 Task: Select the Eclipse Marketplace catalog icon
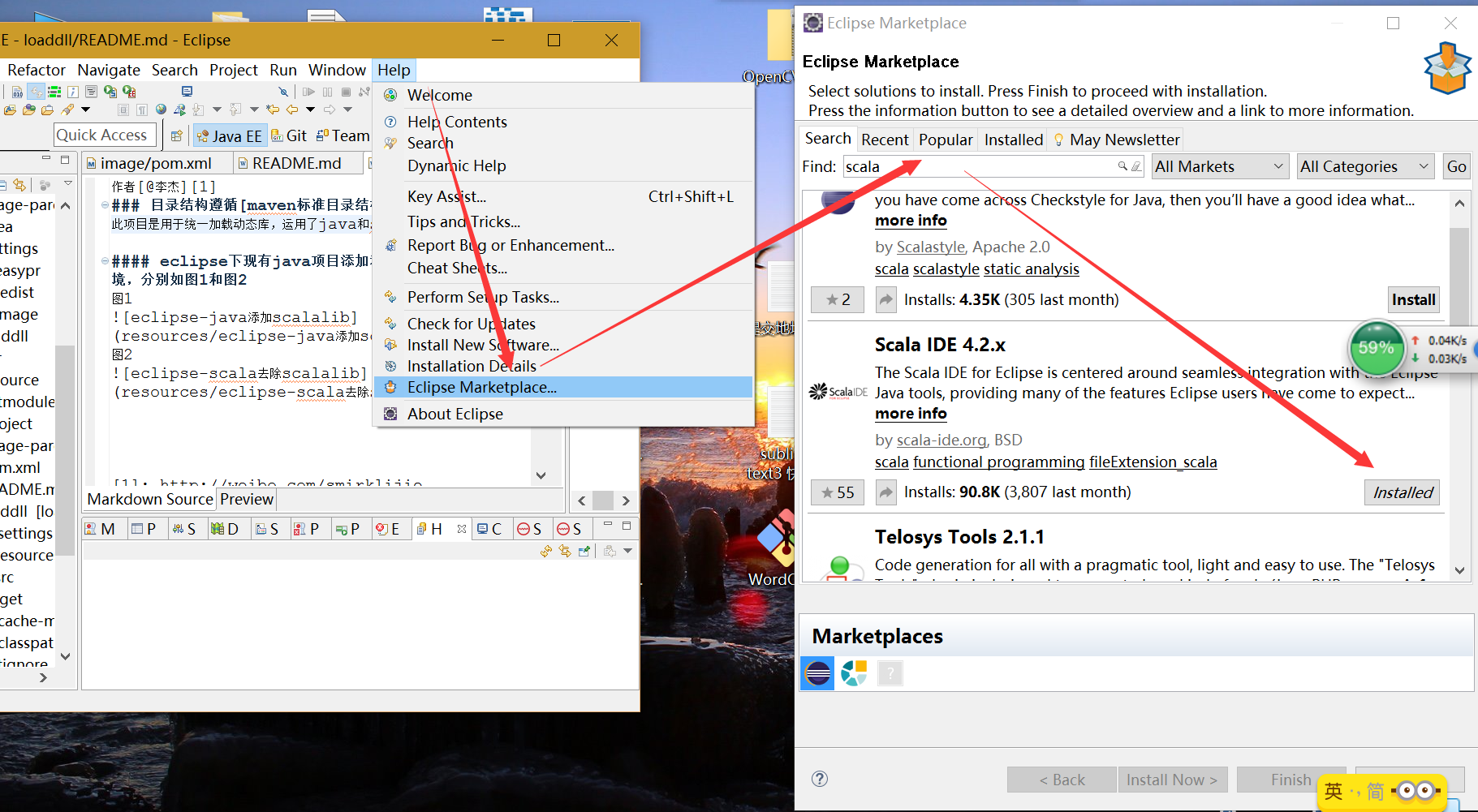point(817,673)
